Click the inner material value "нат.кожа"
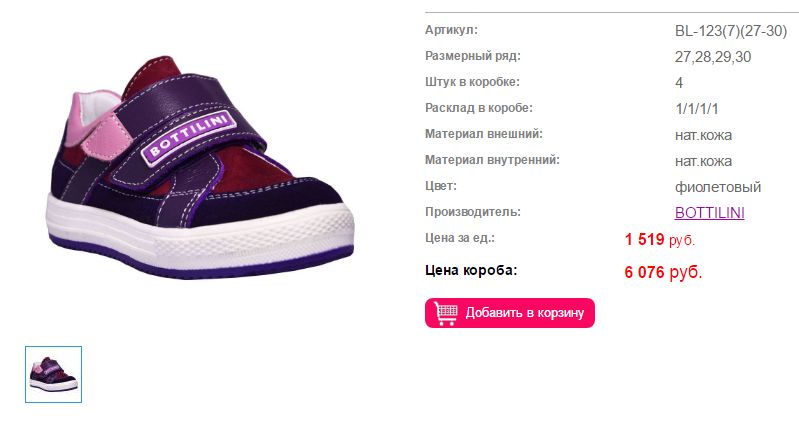 tap(703, 161)
